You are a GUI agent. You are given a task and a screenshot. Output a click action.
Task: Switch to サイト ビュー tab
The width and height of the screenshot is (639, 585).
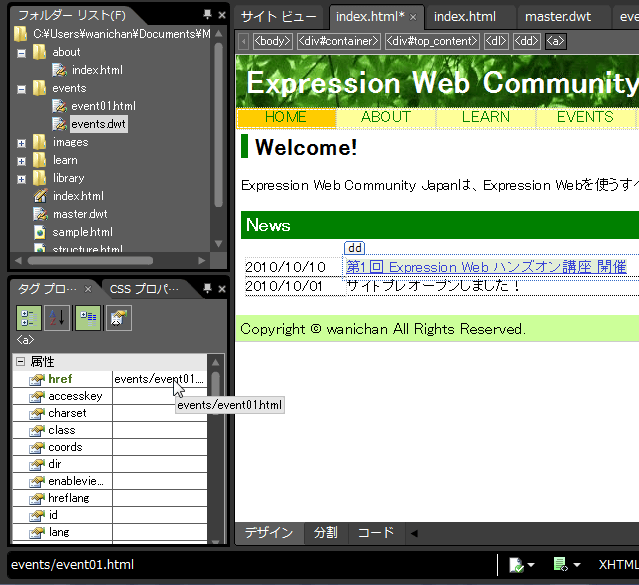point(278,17)
